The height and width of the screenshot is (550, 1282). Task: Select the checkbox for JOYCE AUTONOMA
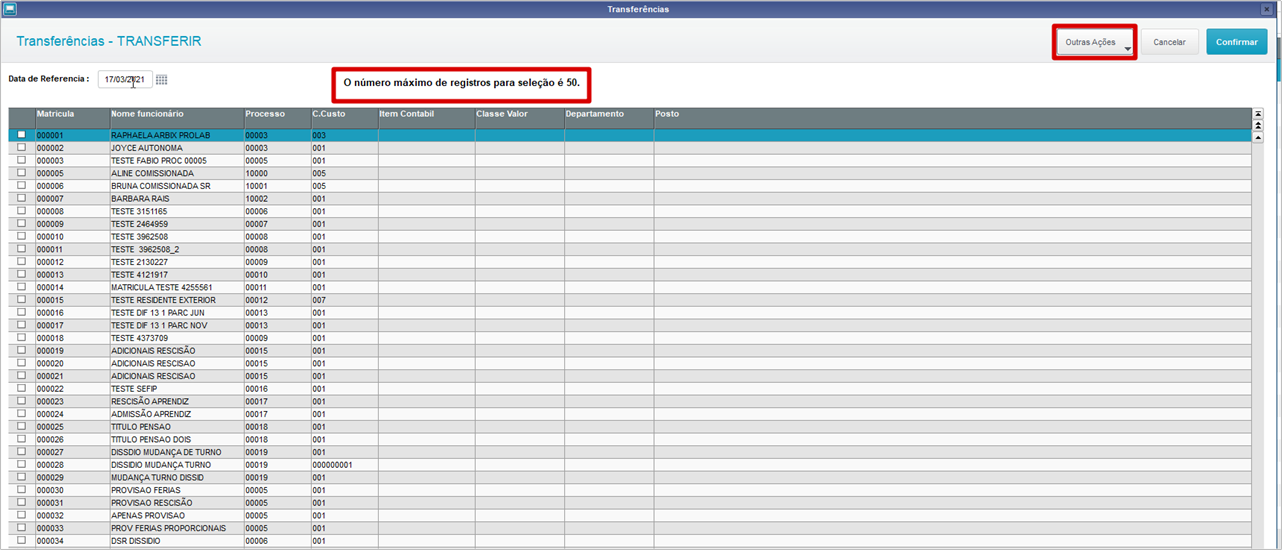point(21,147)
